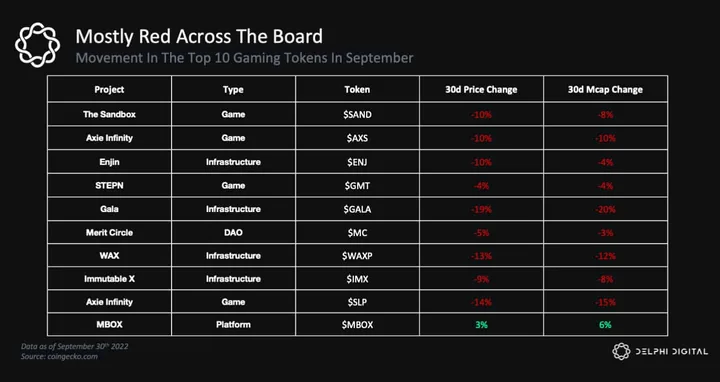720x382 pixels.
Task: Click the $GMT token cell
Action: (x=357, y=186)
